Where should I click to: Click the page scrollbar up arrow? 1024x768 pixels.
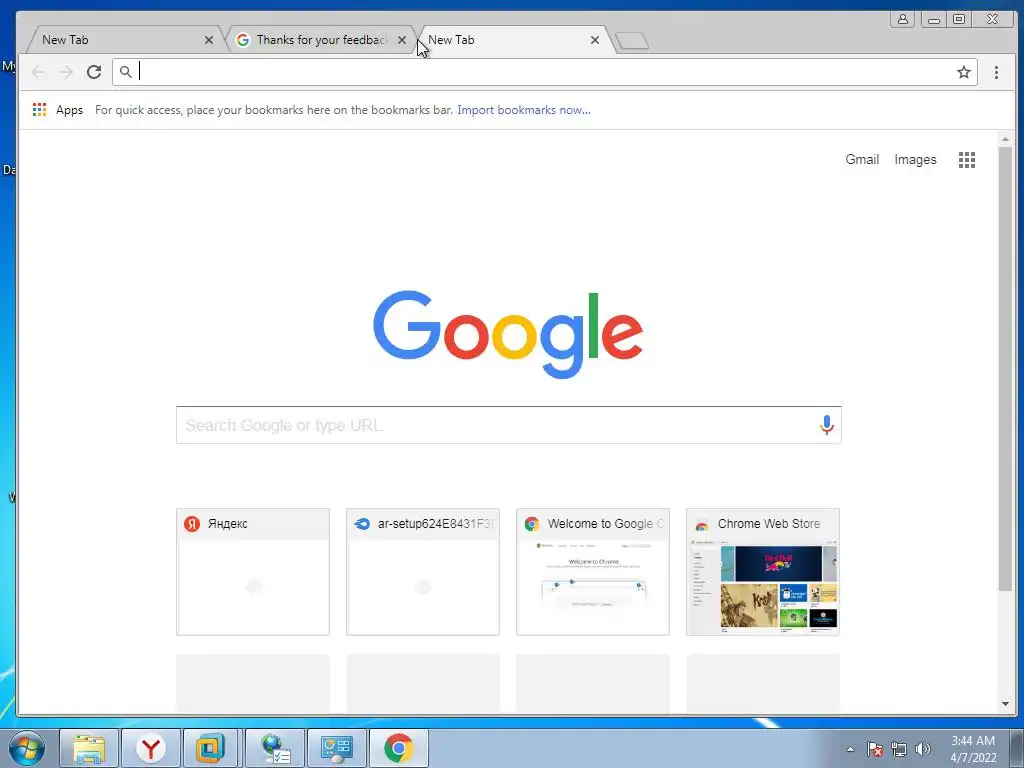click(x=1005, y=140)
